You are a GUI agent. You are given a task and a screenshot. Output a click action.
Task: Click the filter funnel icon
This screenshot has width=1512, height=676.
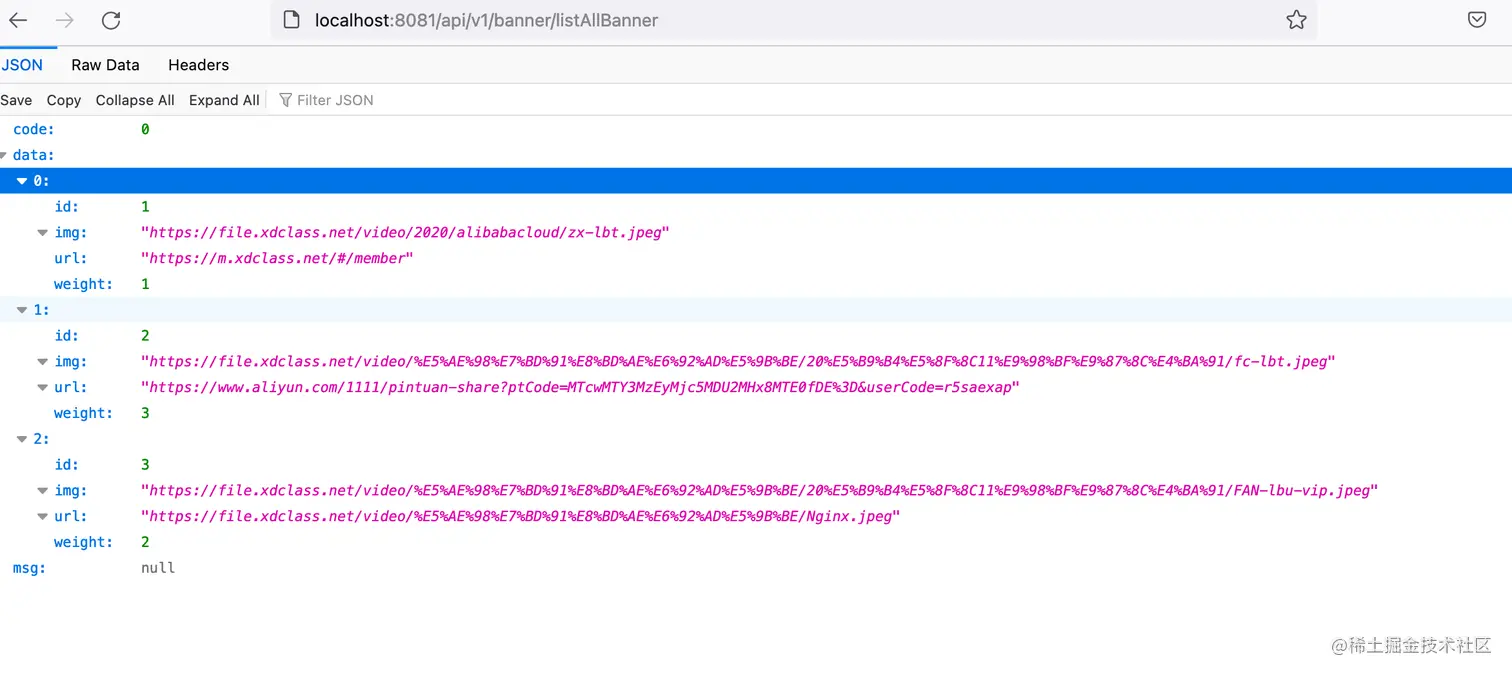pos(285,100)
